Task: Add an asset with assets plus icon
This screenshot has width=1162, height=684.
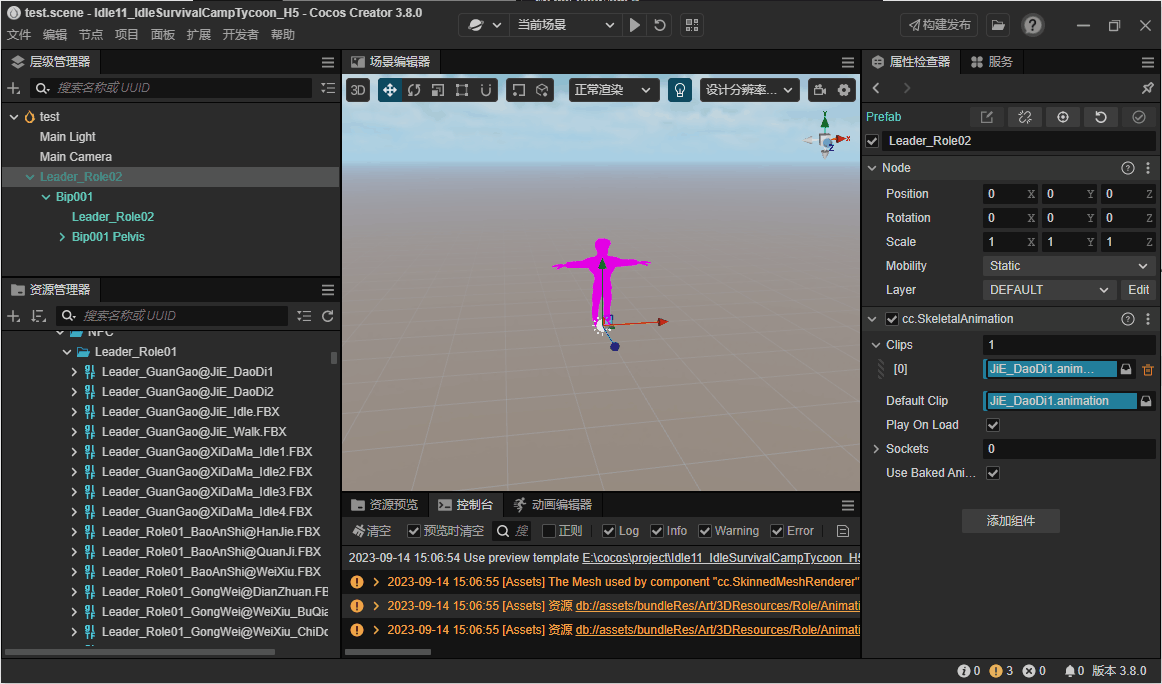Action: pyautogui.click(x=13, y=316)
